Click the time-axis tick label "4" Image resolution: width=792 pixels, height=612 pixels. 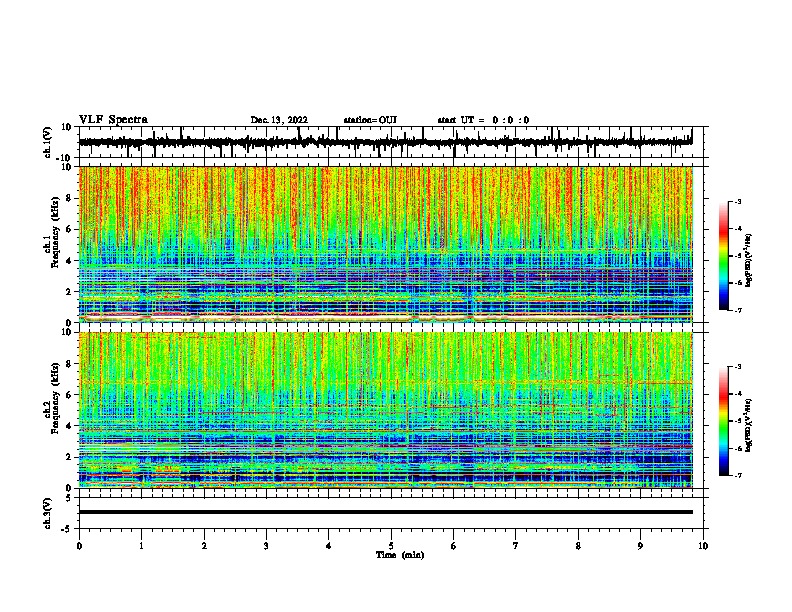pyautogui.click(x=329, y=546)
